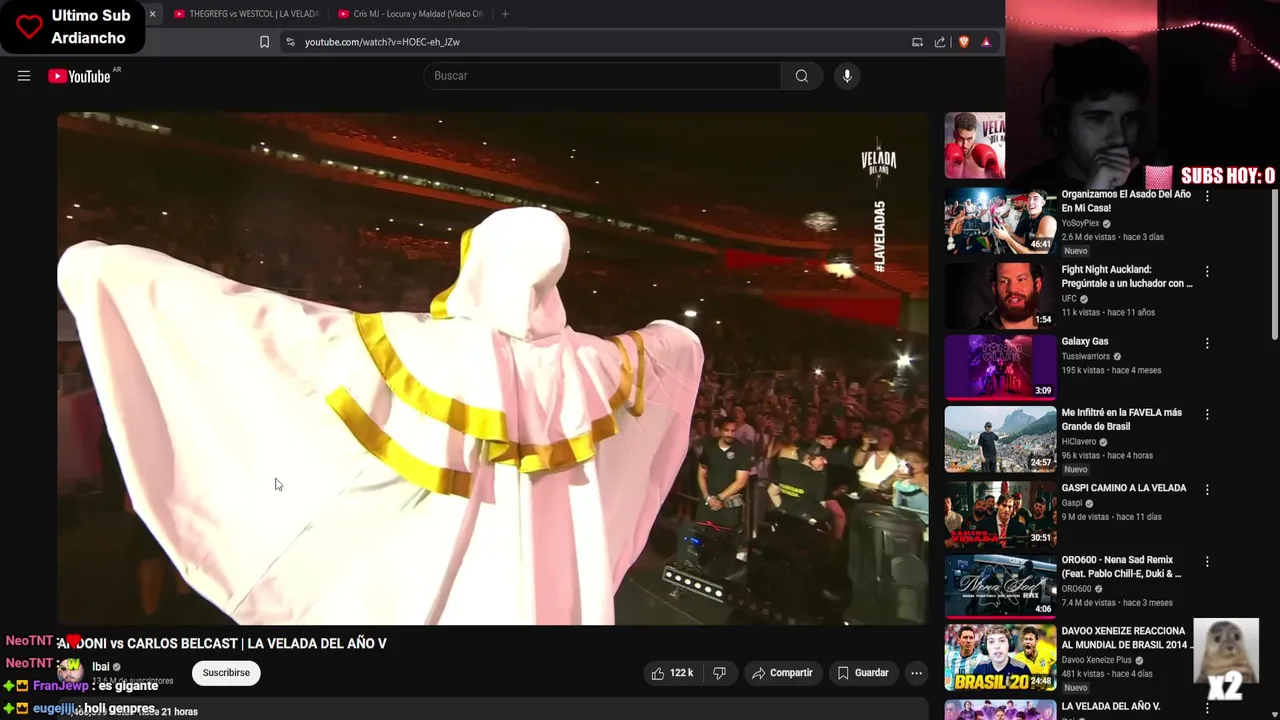Click the main video player
The height and width of the screenshot is (720, 1280).
[493, 368]
